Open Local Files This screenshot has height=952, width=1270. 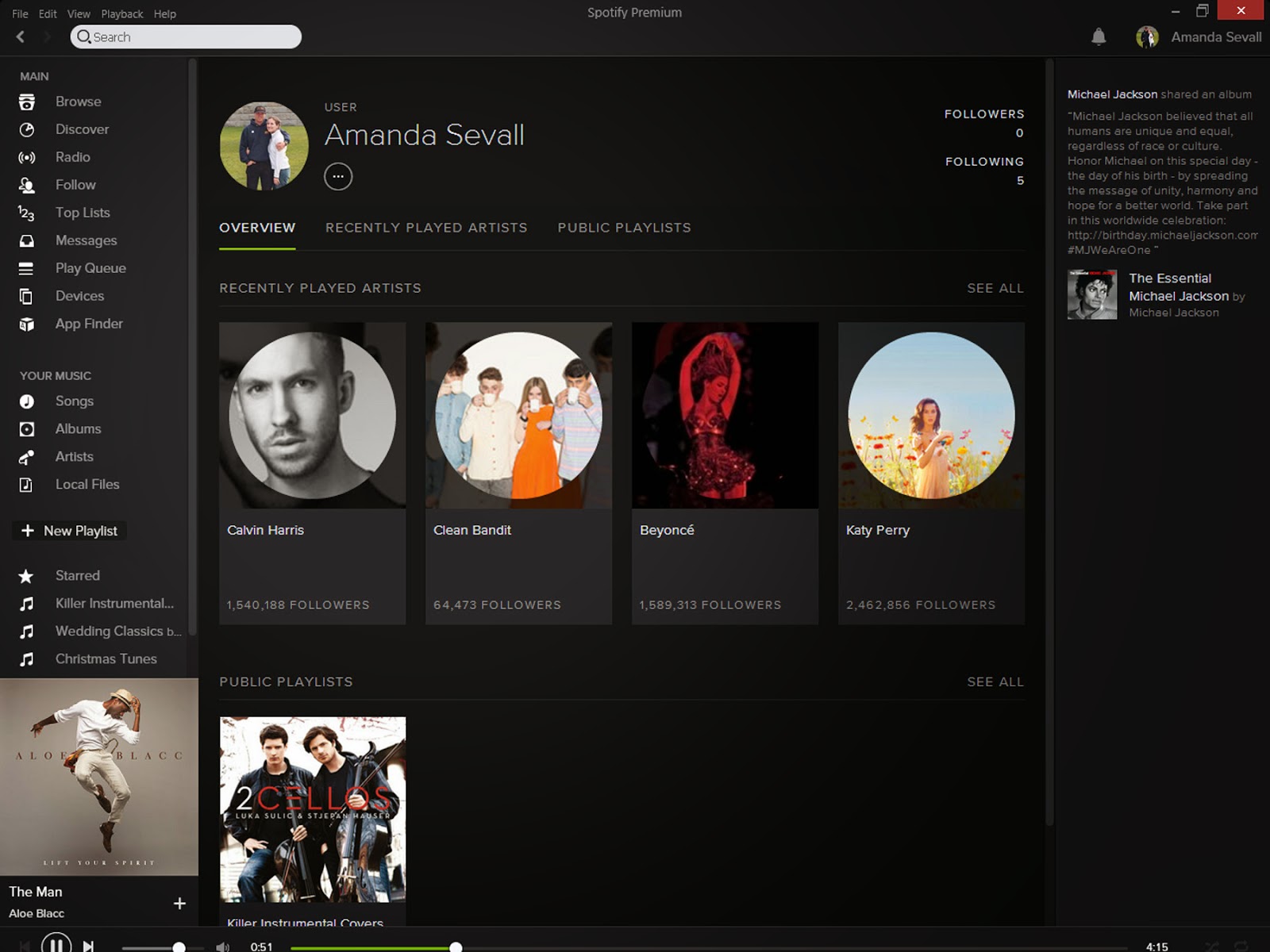click(87, 485)
